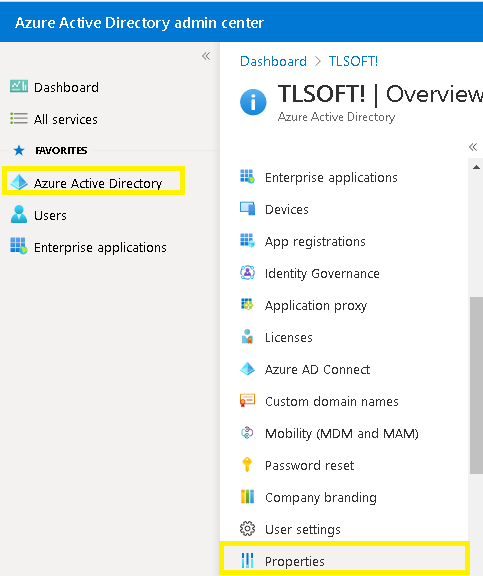Click the Password reset key icon
This screenshot has height=576, width=483.
pyautogui.click(x=247, y=464)
